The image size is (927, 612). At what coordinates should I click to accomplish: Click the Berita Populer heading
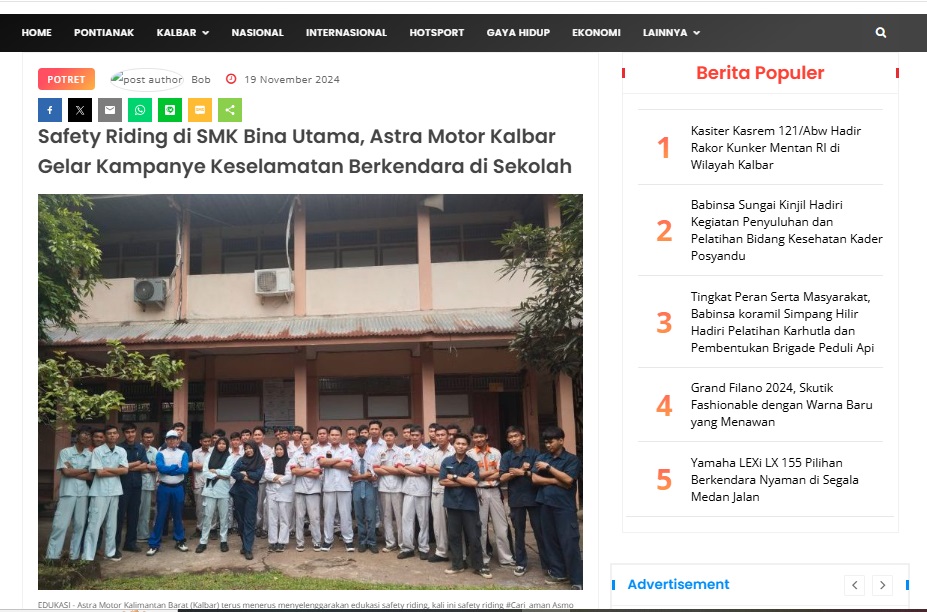point(760,73)
